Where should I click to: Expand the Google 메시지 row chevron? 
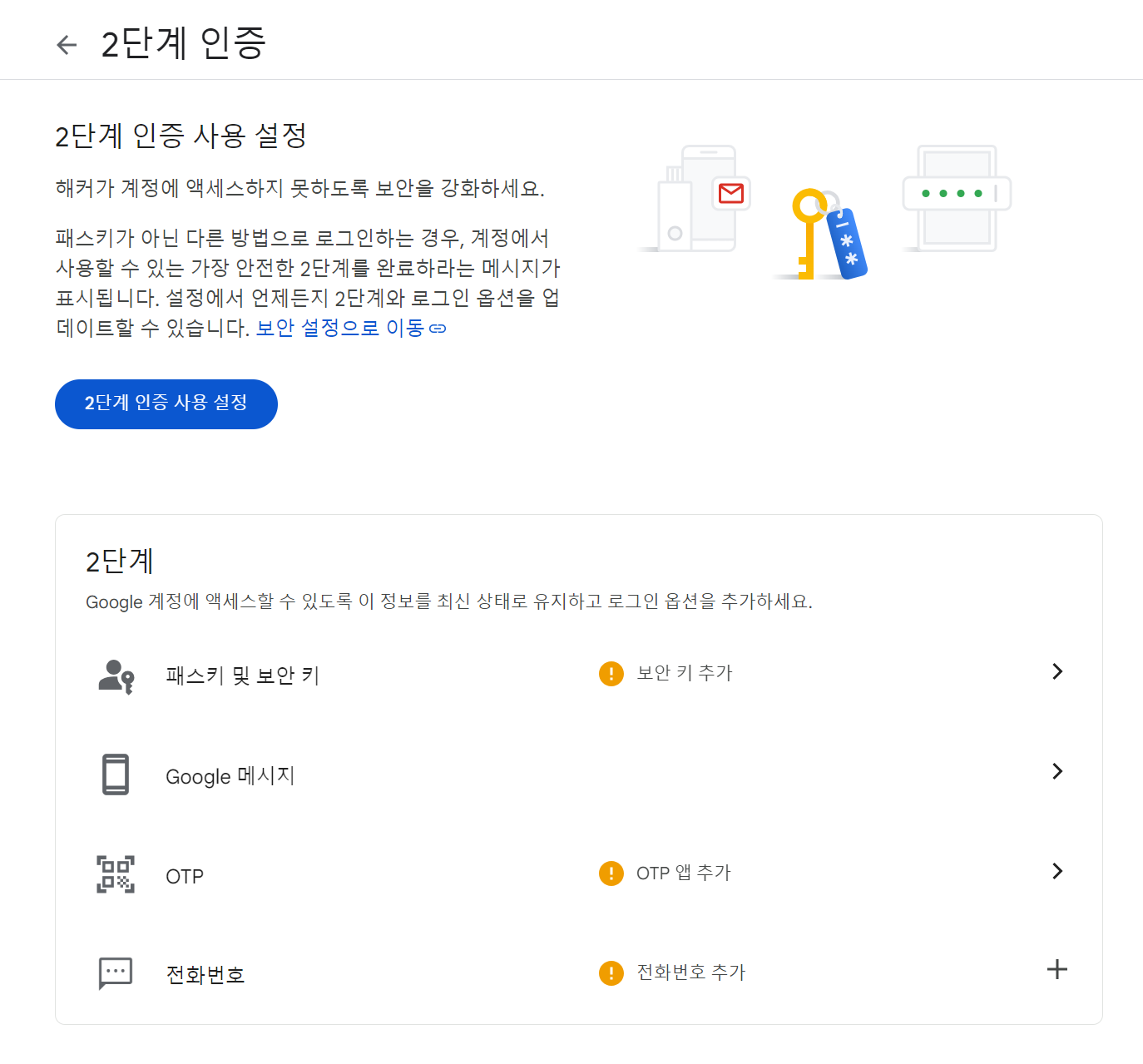point(1056,771)
